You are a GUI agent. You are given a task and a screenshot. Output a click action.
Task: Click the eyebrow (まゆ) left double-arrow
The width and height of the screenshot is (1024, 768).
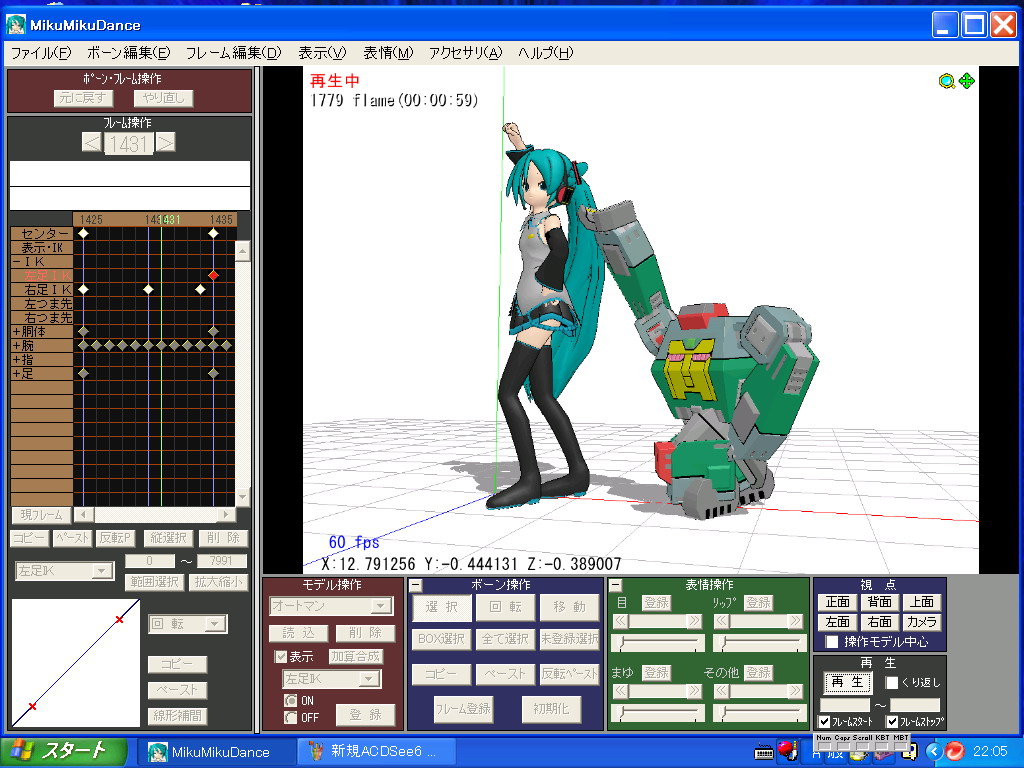click(x=620, y=690)
